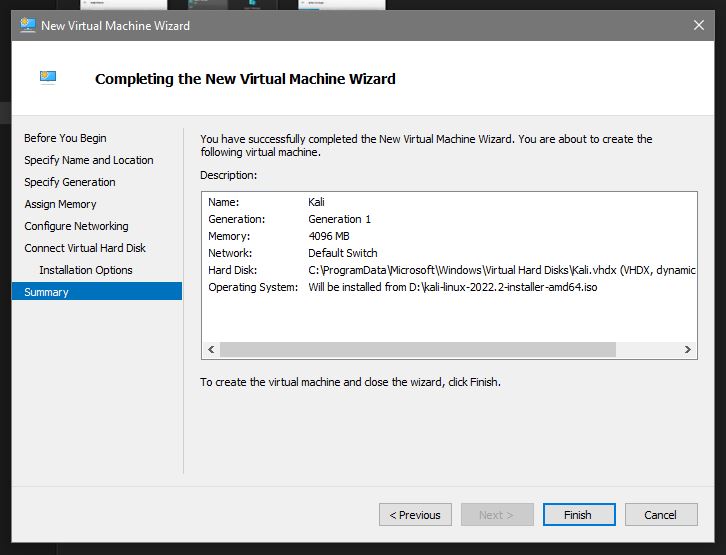Screen dimensions: 726x555
Task: Click the greyed-out Next button
Action: 497,515
